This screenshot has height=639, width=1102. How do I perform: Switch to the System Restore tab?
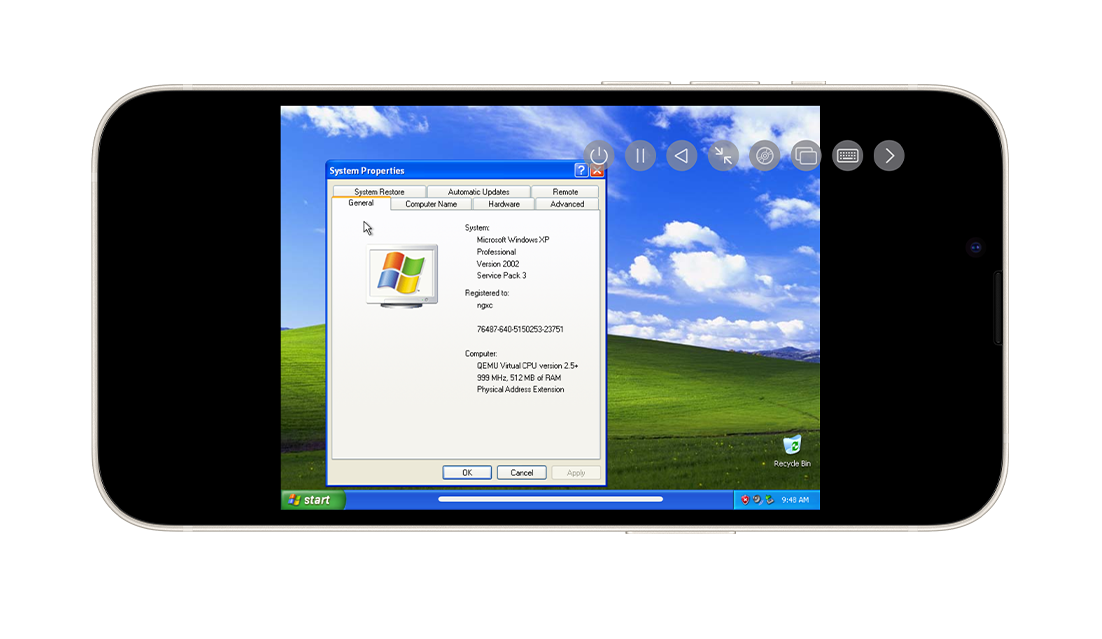click(x=379, y=191)
